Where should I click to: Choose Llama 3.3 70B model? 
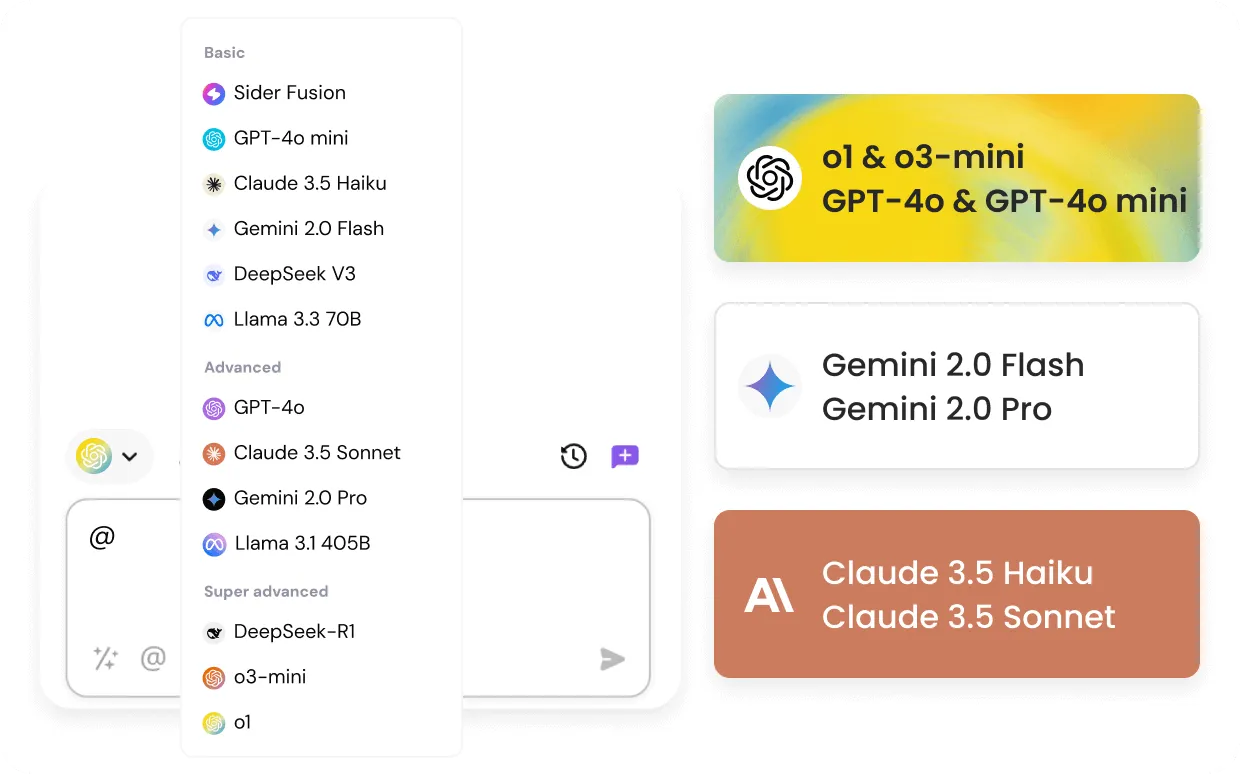pos(297,319)
